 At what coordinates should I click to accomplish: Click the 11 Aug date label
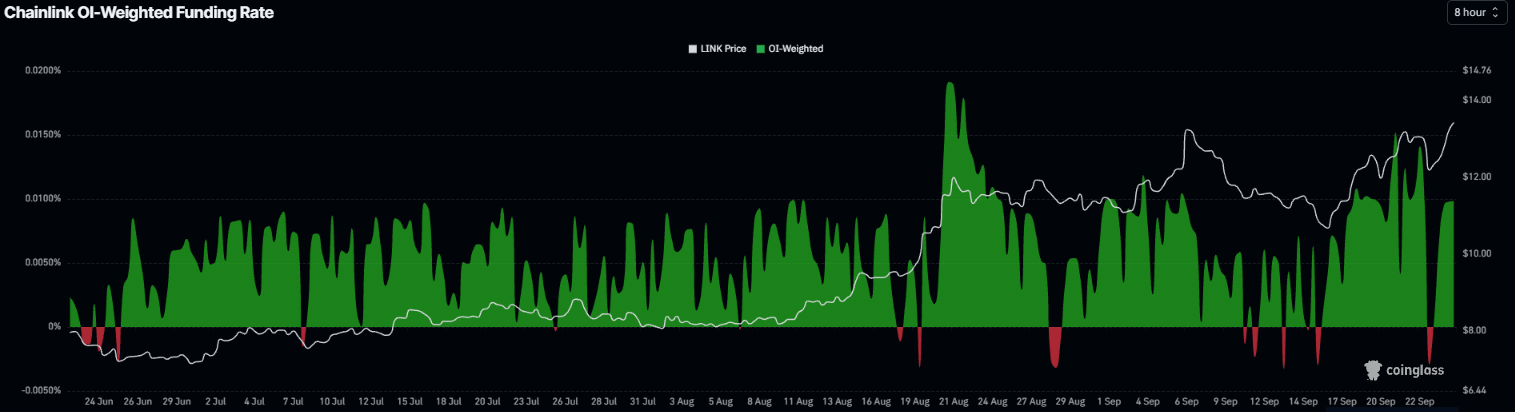pos(798,401)
